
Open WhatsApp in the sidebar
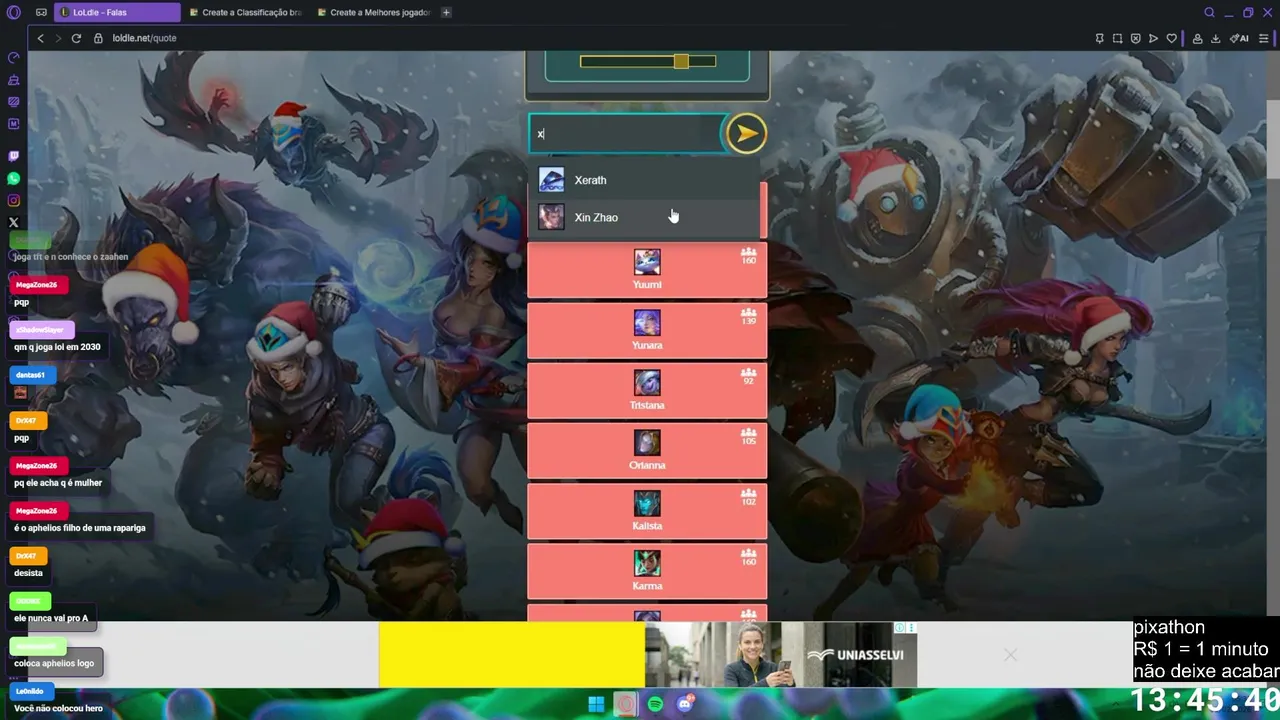click(14, 178)
